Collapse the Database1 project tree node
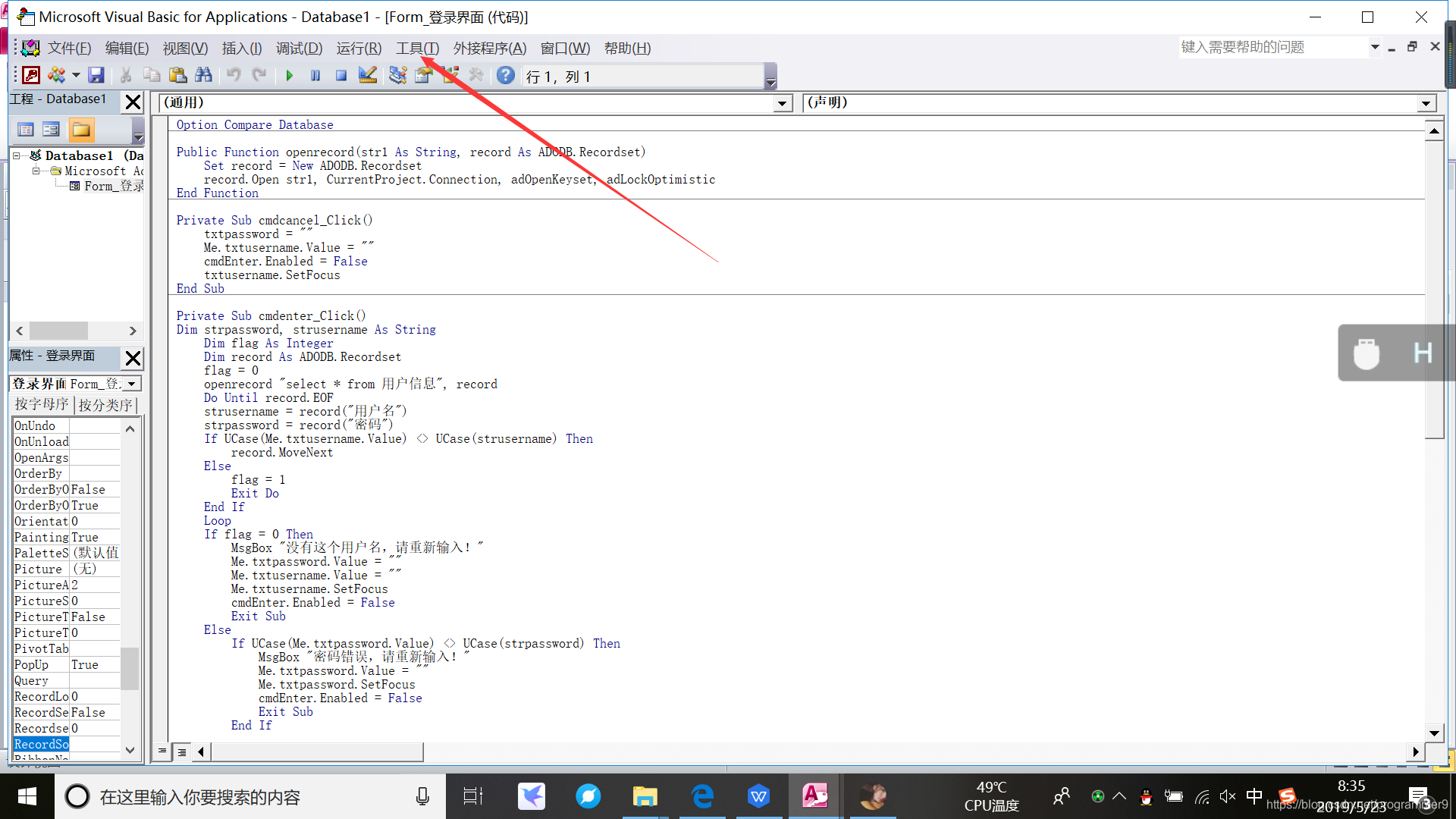Viewport: 1456px width, 819px height. pos(17,155)
